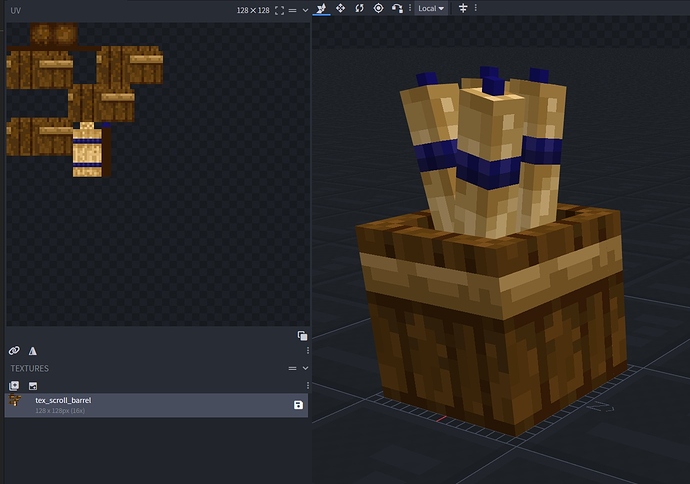Click the Textures panel's drag handle icon
This screenshot has height=484, width=690.
pos(292,368)
